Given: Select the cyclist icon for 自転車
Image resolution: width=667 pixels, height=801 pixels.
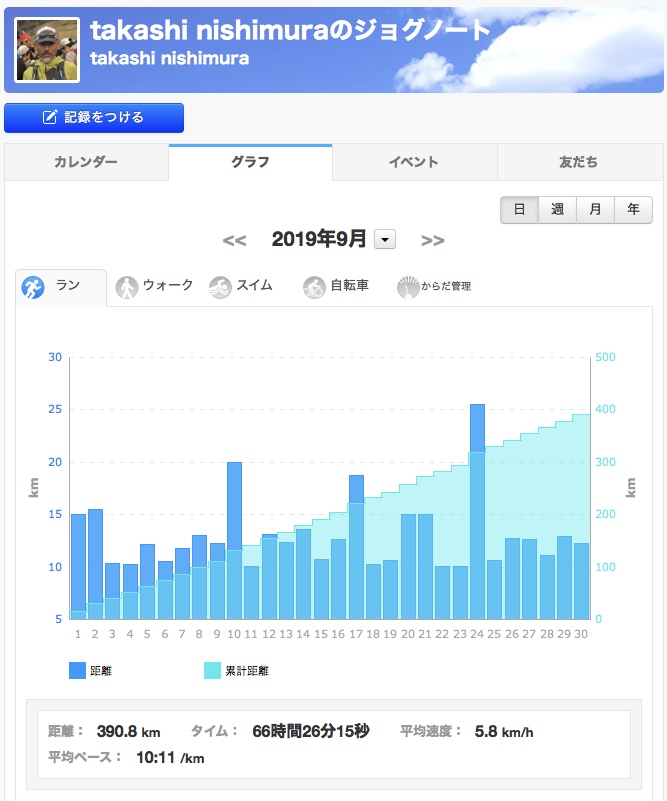Looking at the screenshot, I should 314,287.
